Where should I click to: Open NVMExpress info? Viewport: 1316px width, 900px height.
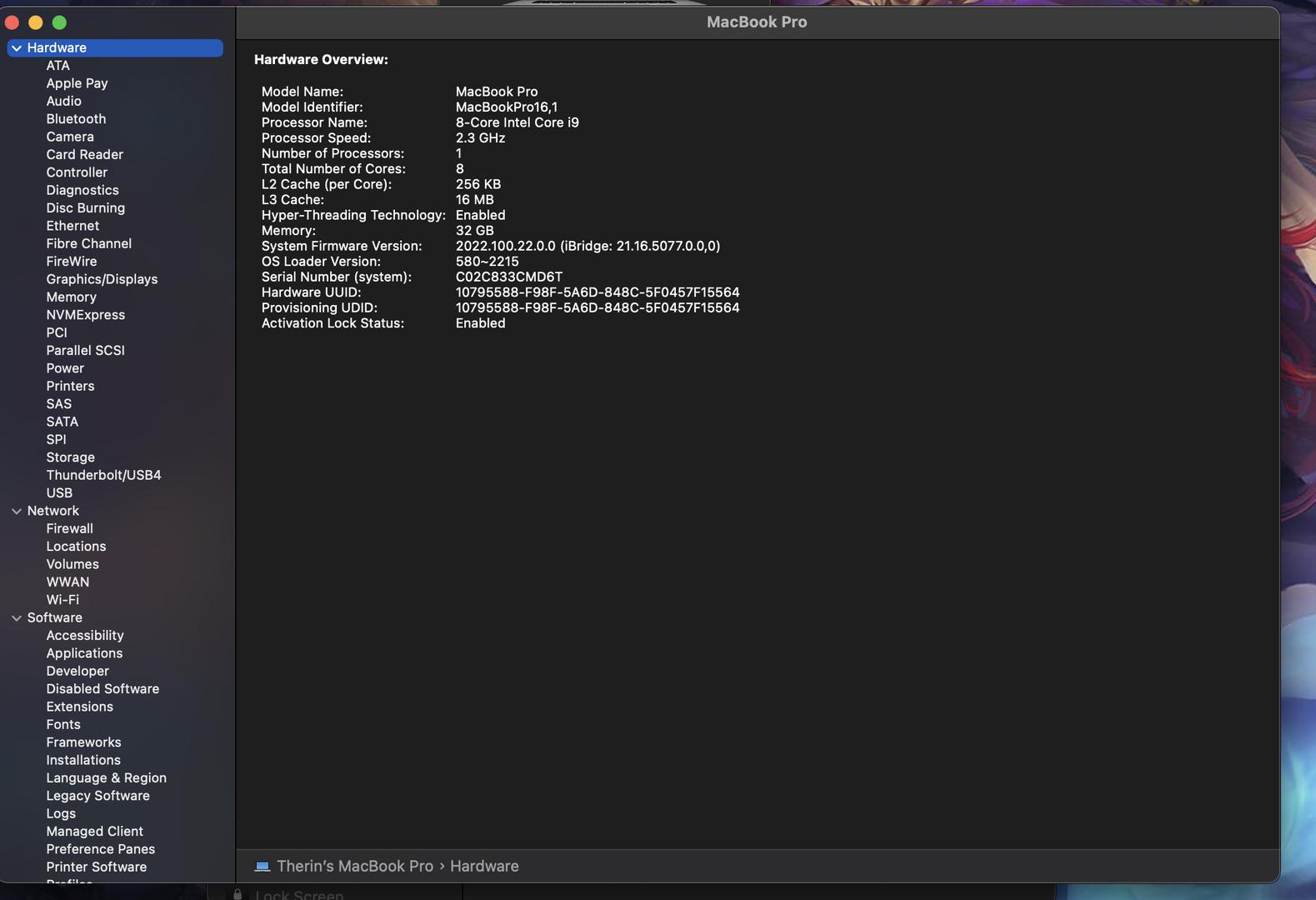85,315
